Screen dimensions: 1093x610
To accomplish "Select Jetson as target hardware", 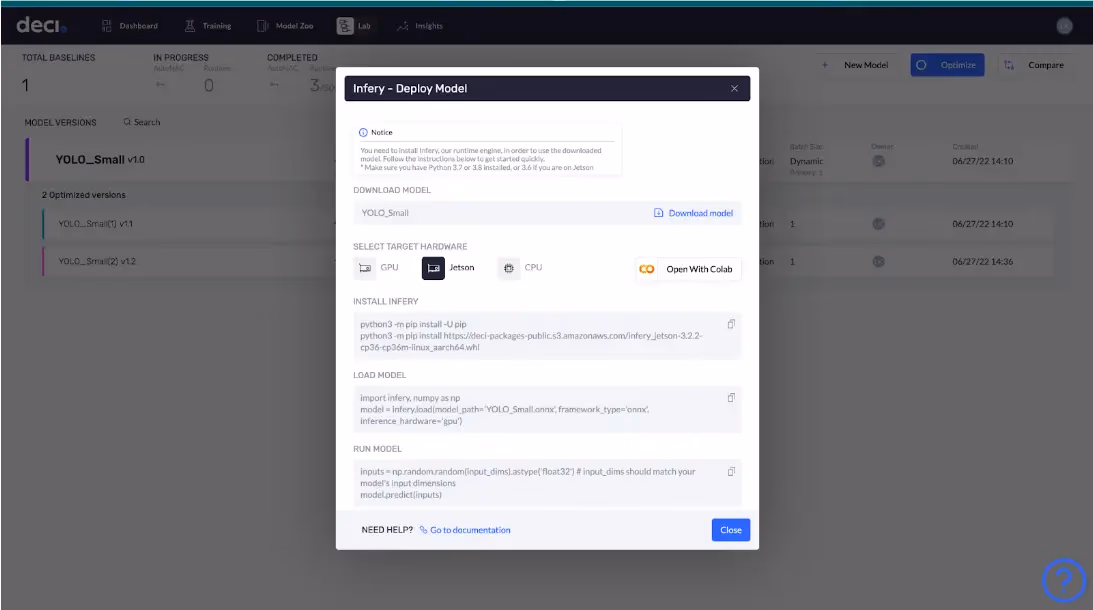I will point(449,268).
